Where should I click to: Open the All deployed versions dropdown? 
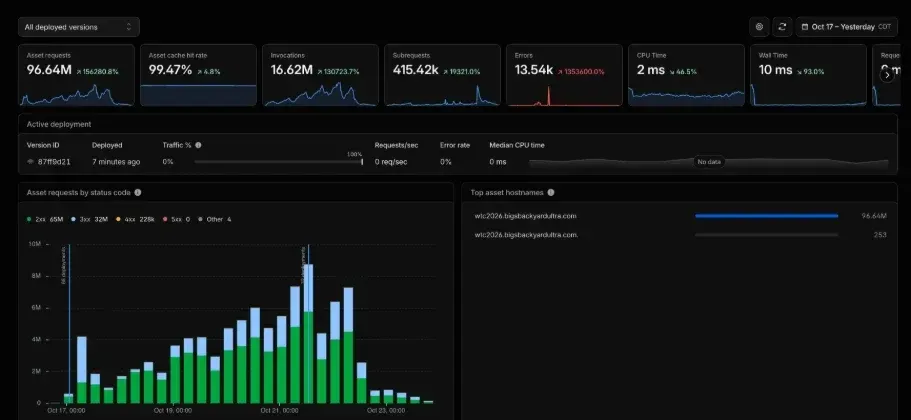(x=78, y=27)
